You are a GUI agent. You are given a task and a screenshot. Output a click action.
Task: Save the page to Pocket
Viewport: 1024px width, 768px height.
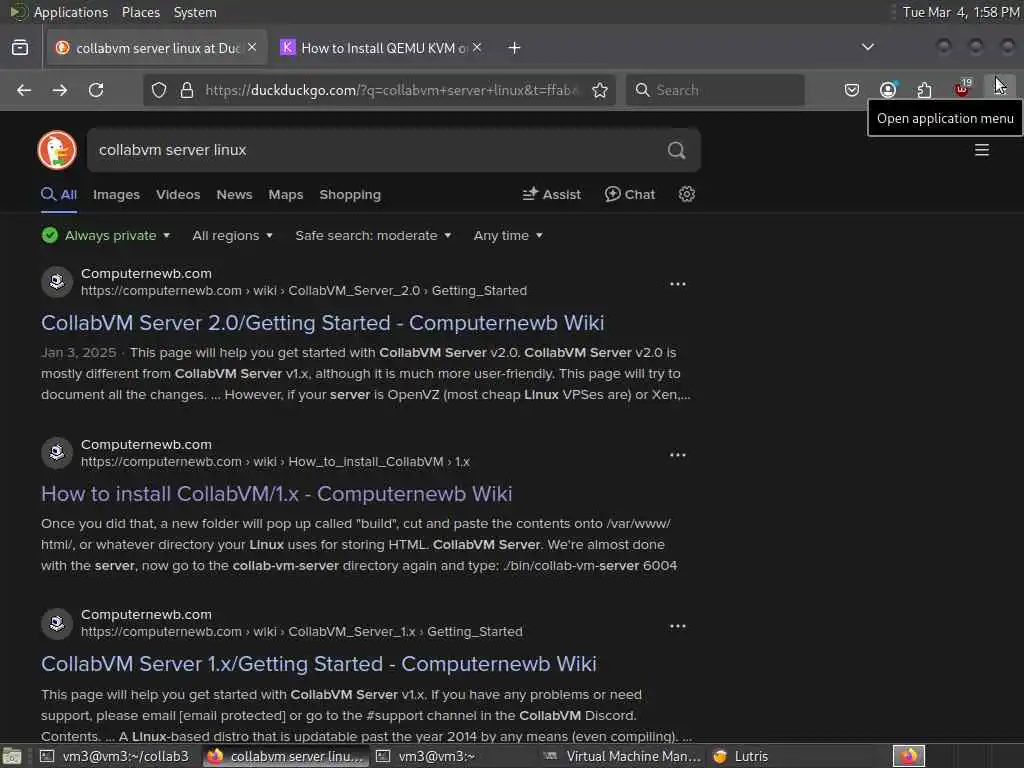852,90
